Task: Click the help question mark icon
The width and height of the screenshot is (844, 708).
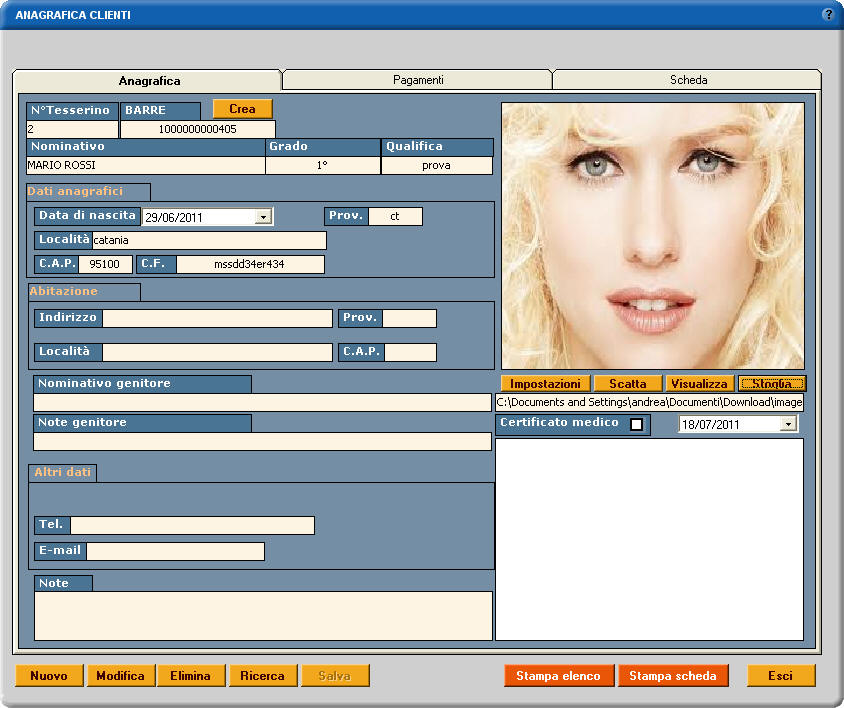Action: pyautogui.click(x=828, y=15)
